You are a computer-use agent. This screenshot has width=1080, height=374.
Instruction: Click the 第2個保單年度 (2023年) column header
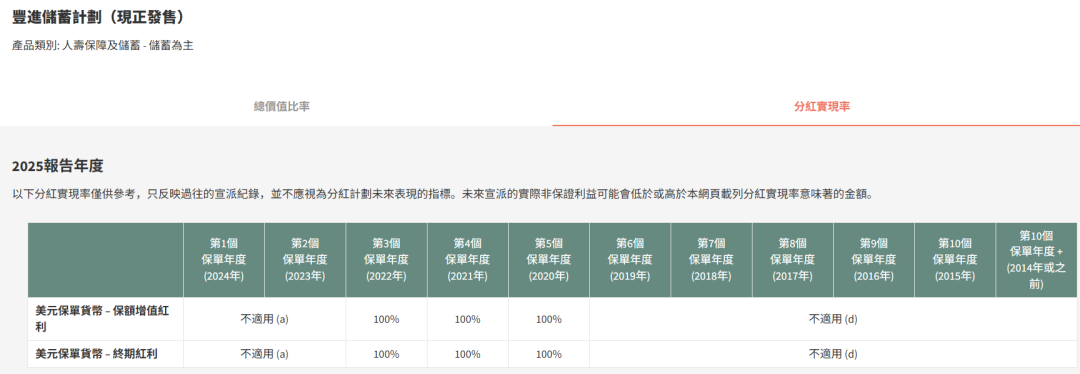[305, 260]
